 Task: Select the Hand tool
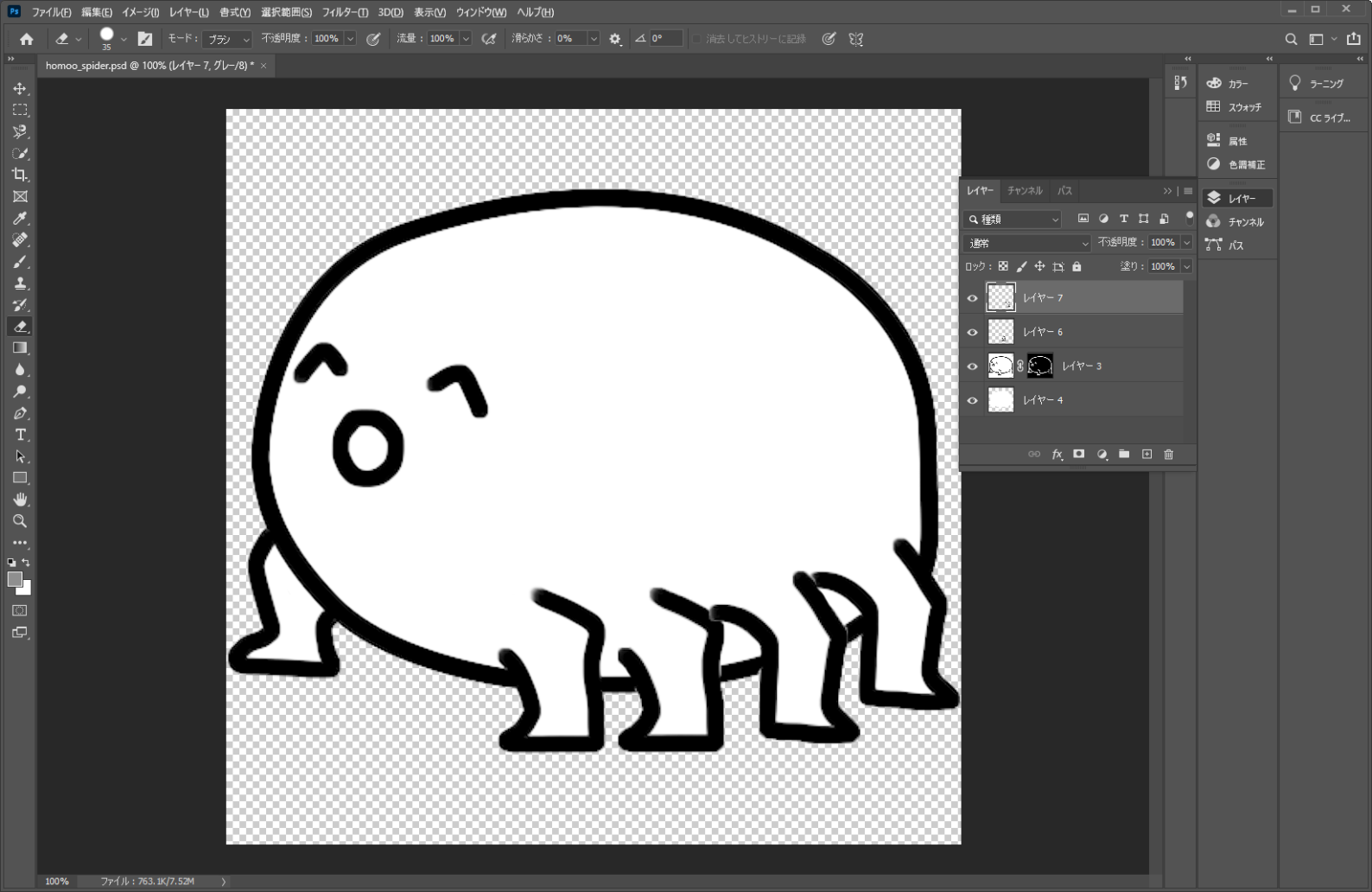[x=20, y=500]
